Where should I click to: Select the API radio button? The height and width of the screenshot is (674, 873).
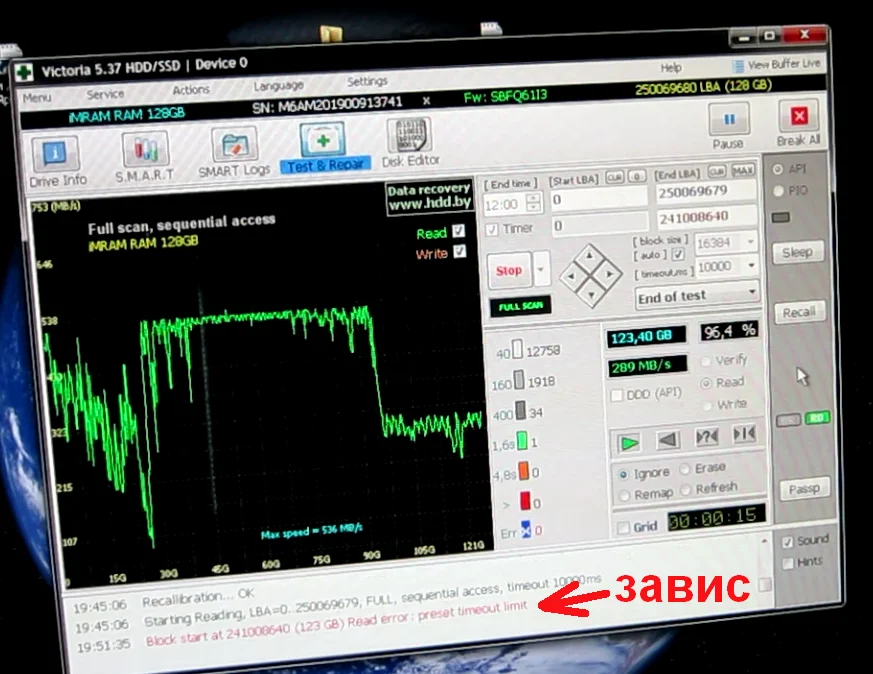pos(778,169)
